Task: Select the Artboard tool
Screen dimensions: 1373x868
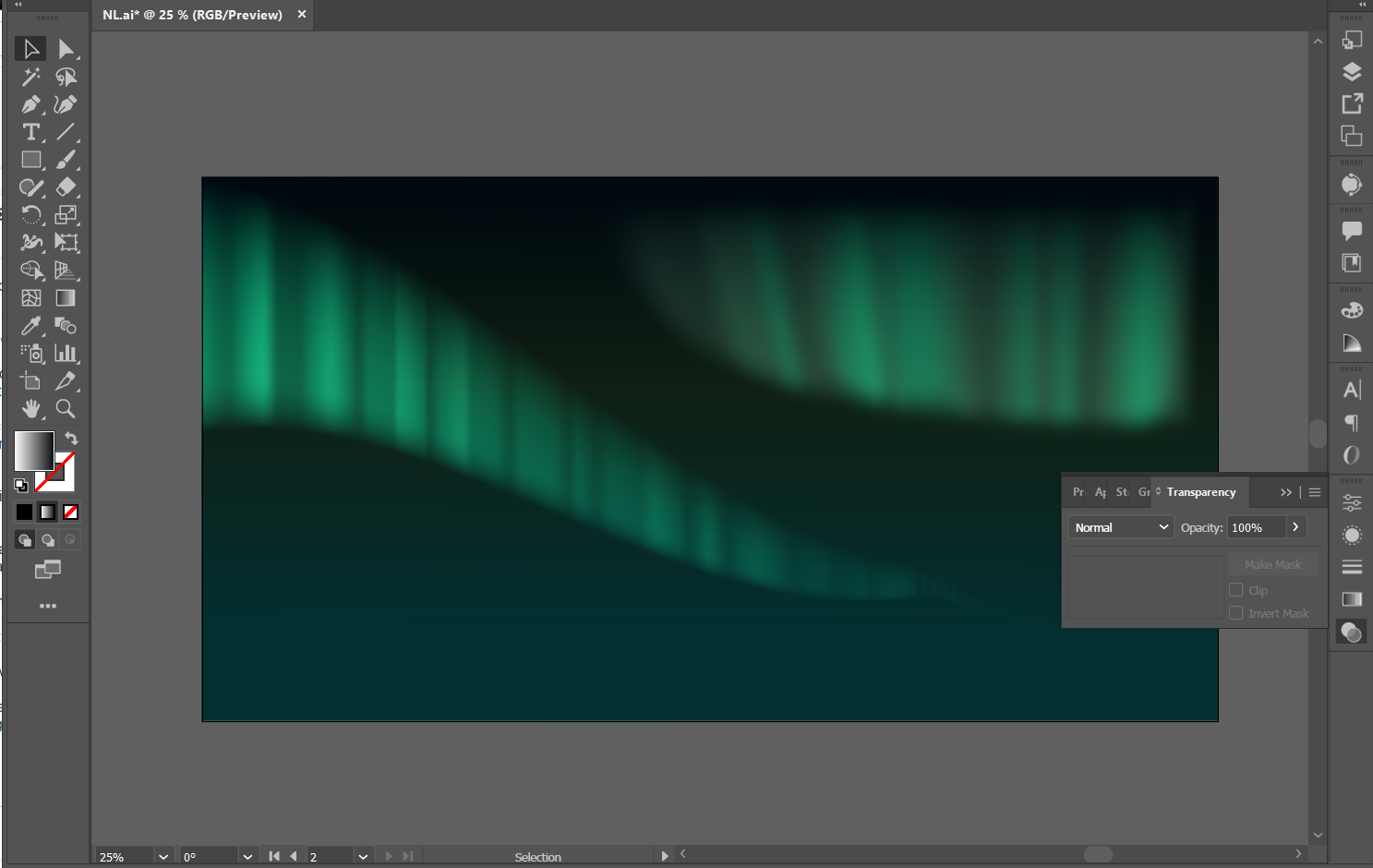Action: pyautogui.click(x=30, y=381)
